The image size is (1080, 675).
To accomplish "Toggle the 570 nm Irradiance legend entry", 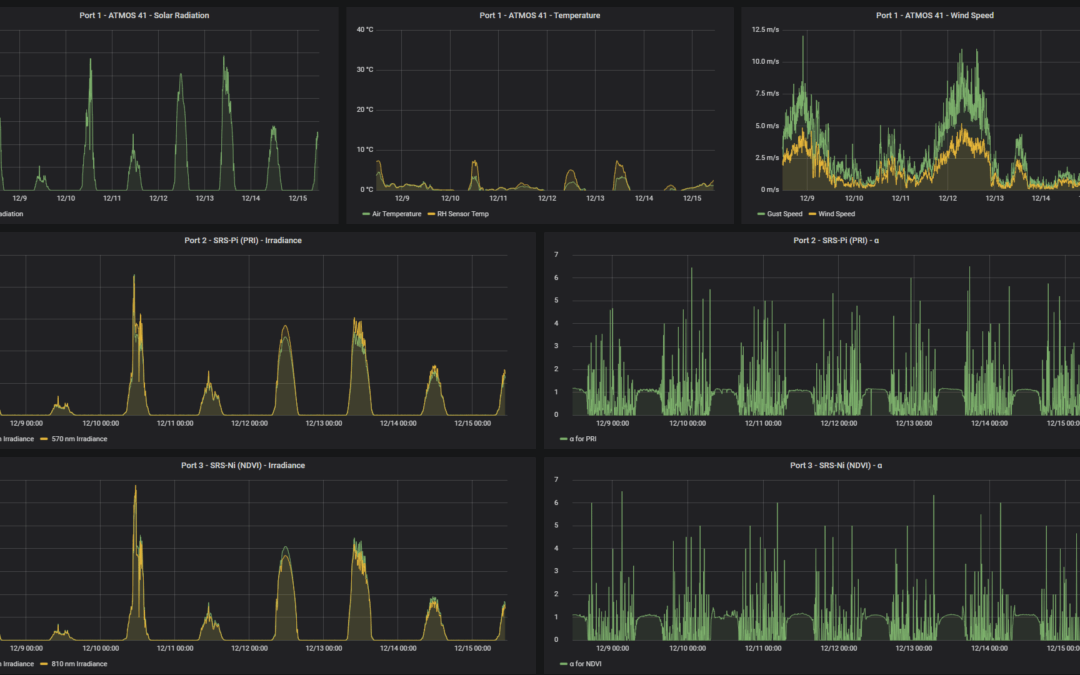I will (78, 439).
